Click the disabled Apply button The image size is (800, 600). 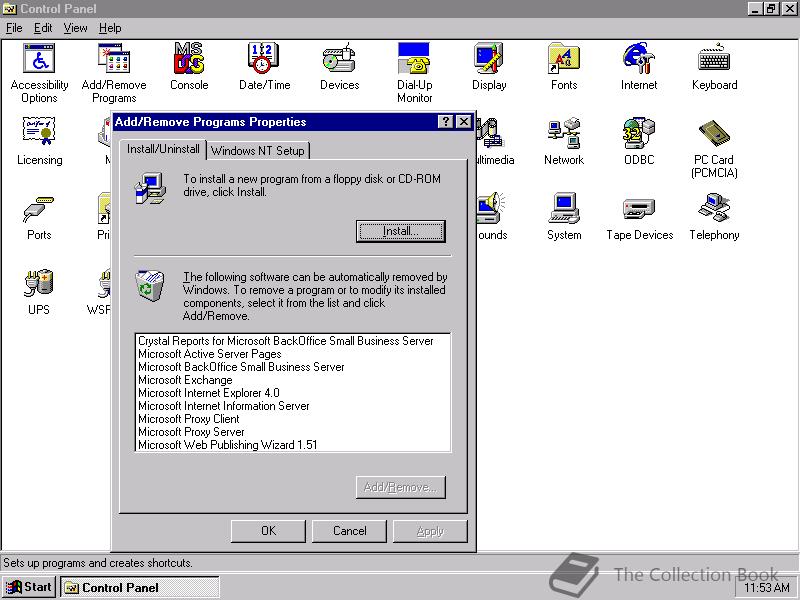tap(430, 531)
